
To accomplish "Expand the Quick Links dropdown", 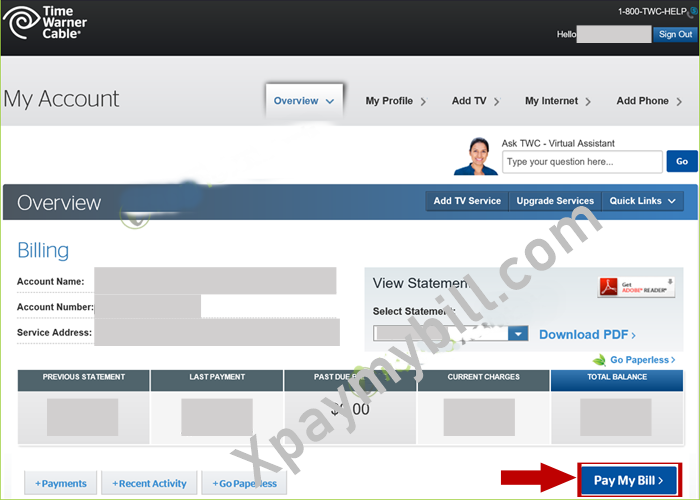I will tap(642, 201).
